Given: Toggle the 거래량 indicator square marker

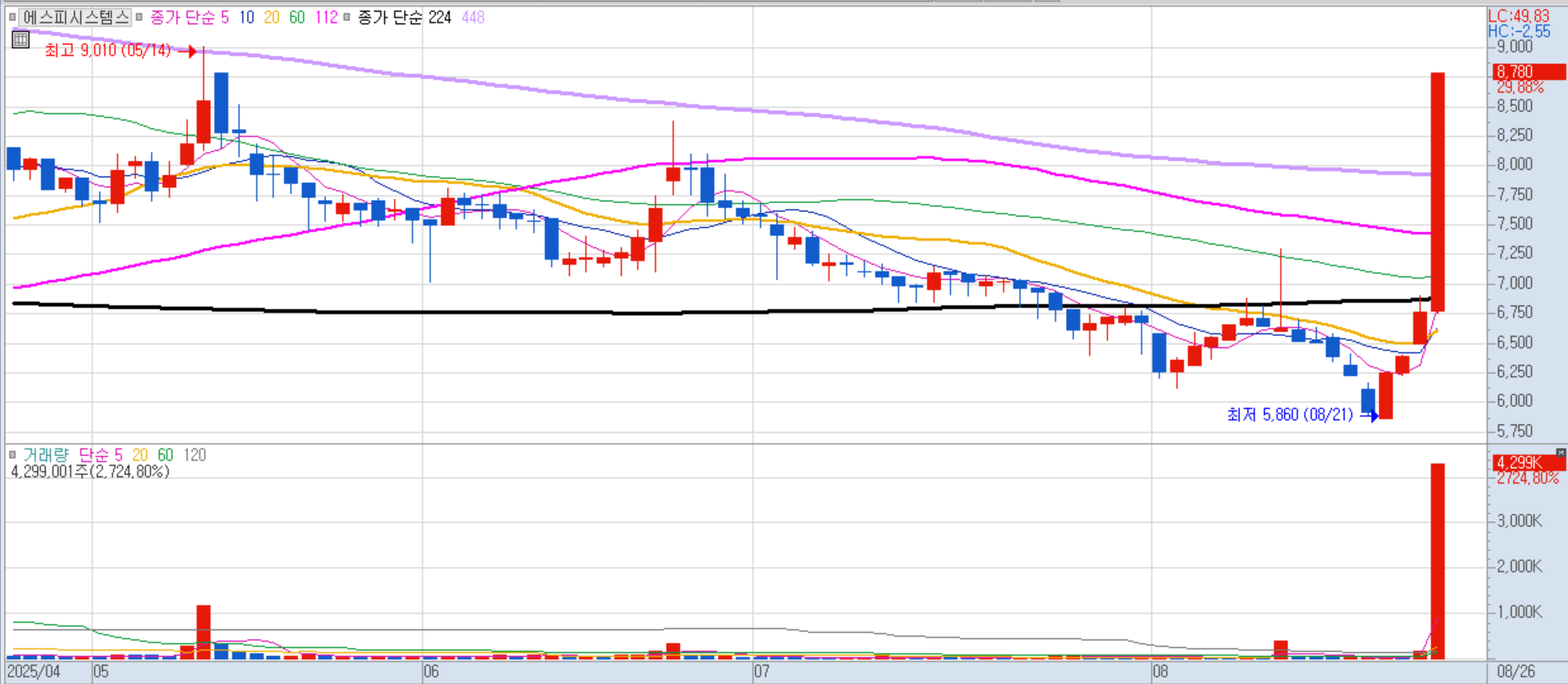Looking at the screenshot, I should 12,455.
